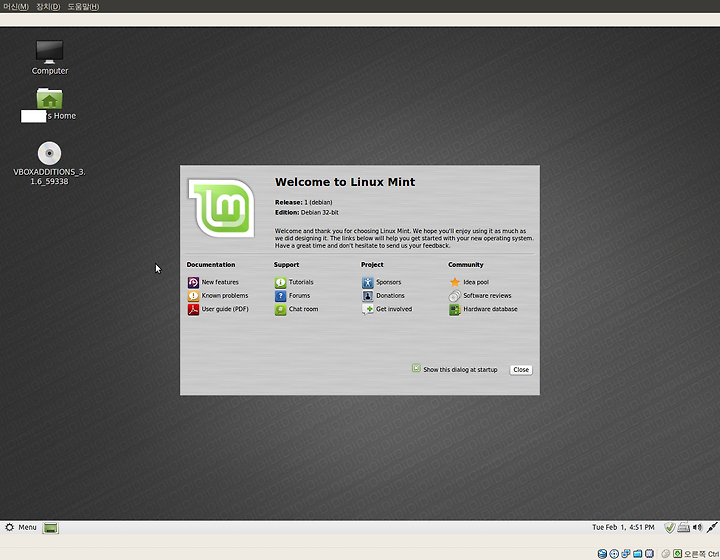Screen dimensions: 720x560
Task: Open the 머신(M) menu
Action: (16, 6)
